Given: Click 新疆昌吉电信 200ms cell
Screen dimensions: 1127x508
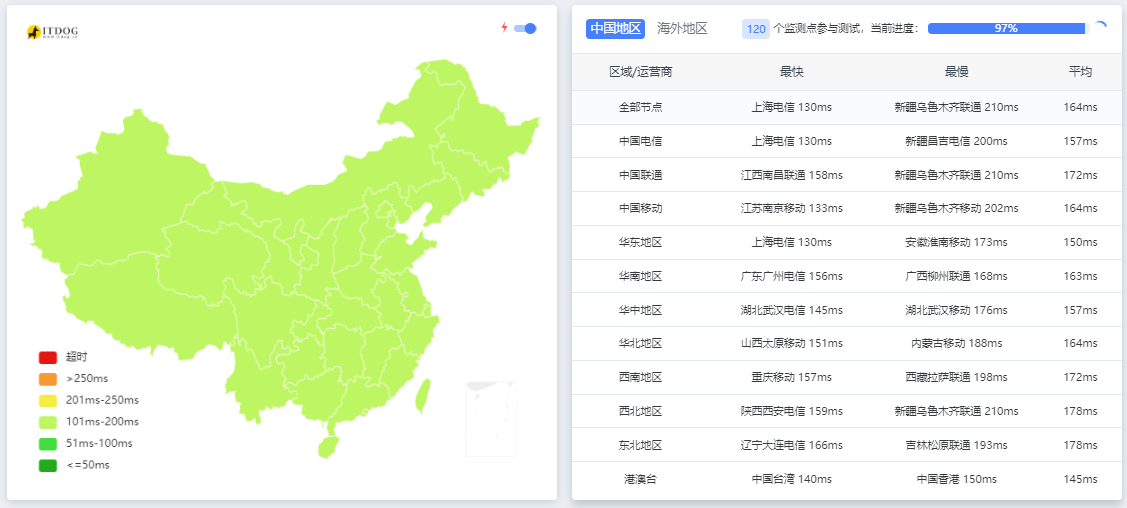Looking at the screenshot, I should (x=956, y=141).
